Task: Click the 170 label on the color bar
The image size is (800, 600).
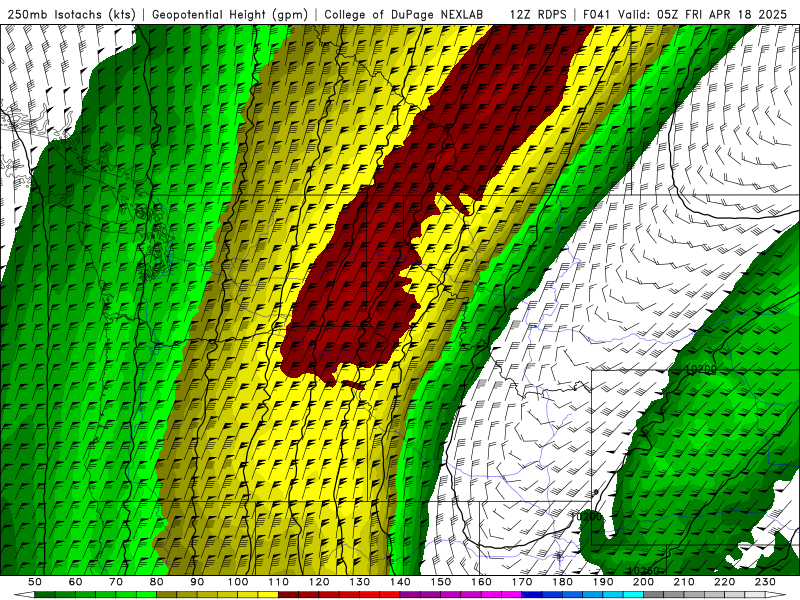Action: pos(522,582)
